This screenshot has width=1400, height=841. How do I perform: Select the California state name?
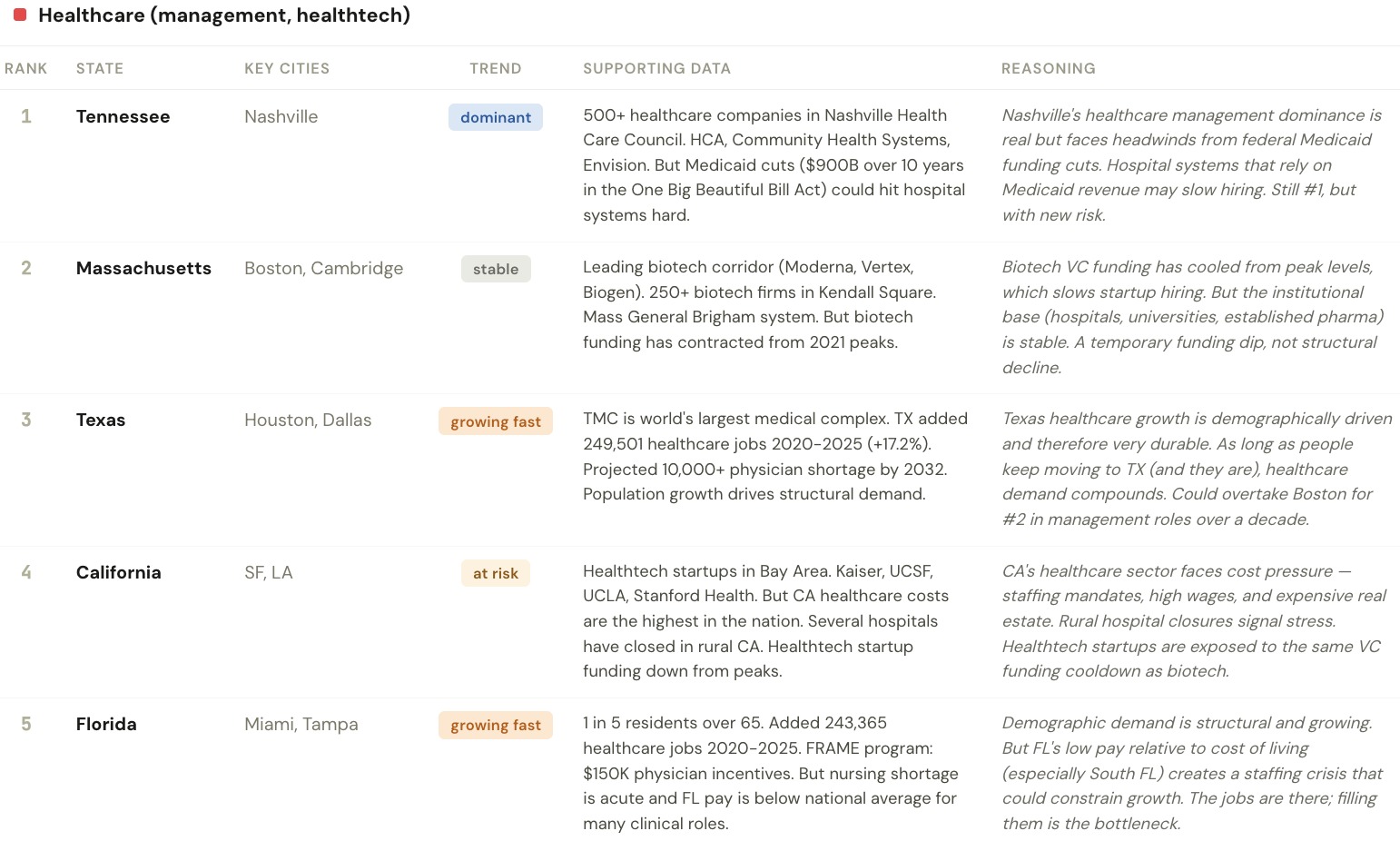[118, 572]
